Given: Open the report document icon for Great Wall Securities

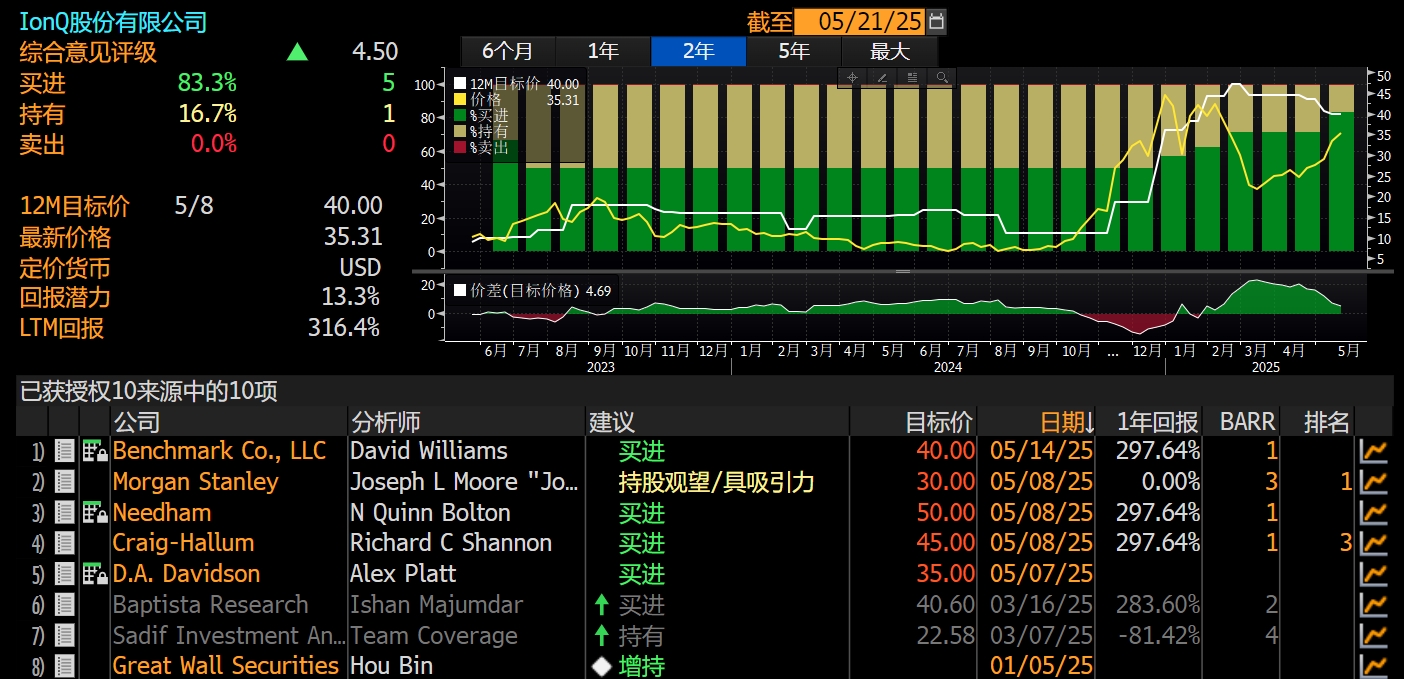Looking at the screenshot, I should tap(64, 666).
